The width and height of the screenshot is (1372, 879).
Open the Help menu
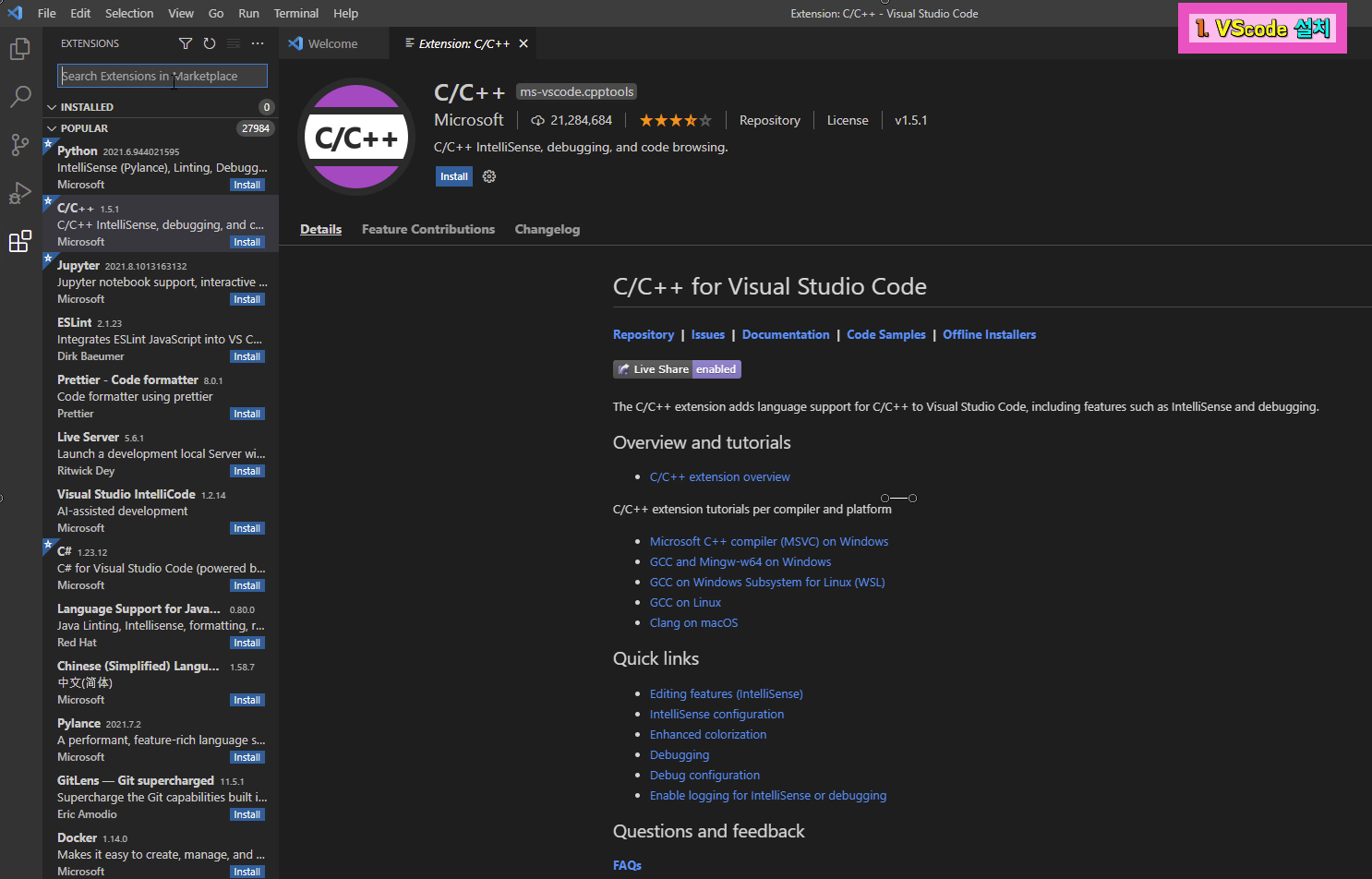(x=346, y=13)
